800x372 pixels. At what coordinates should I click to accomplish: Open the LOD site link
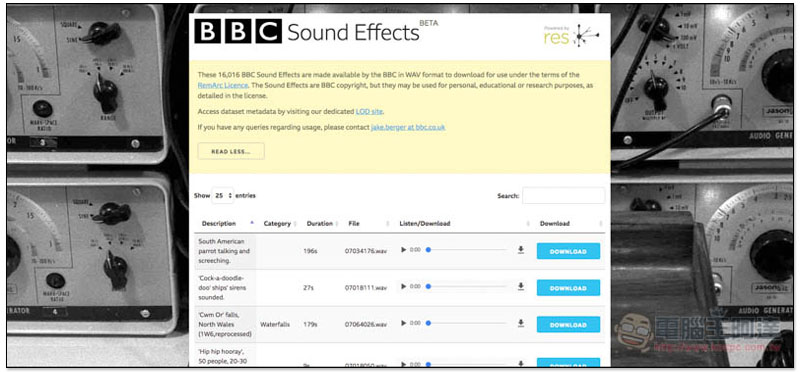[x=369, y=111]
